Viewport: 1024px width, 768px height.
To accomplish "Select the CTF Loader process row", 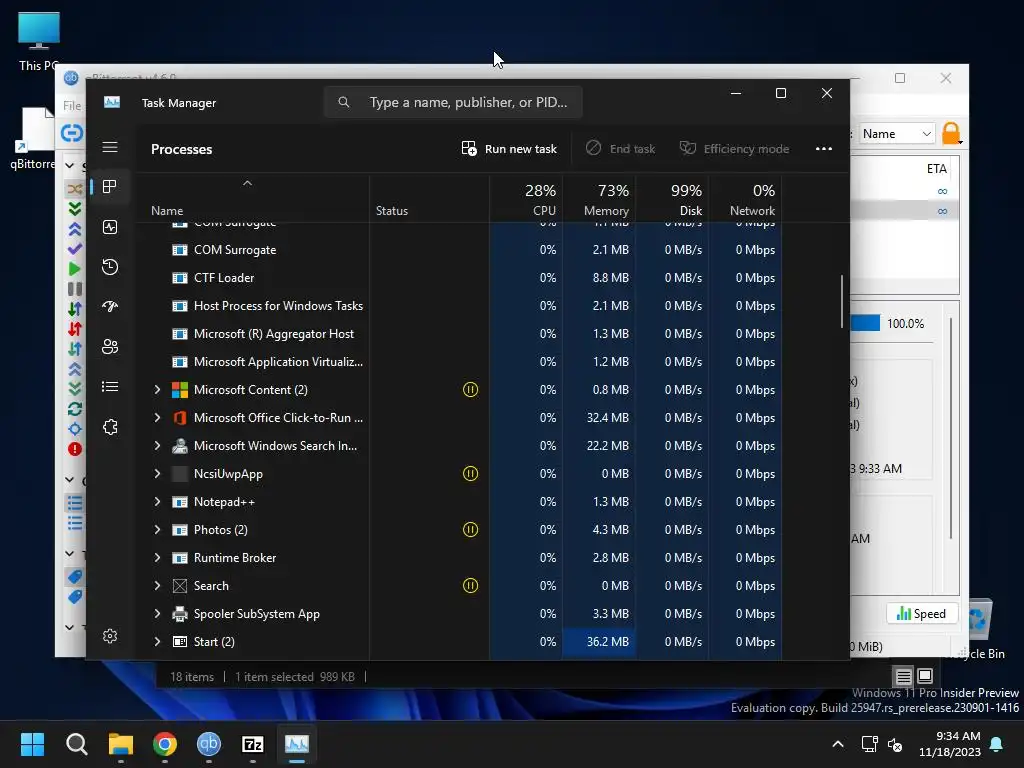I will coord(458,278).
